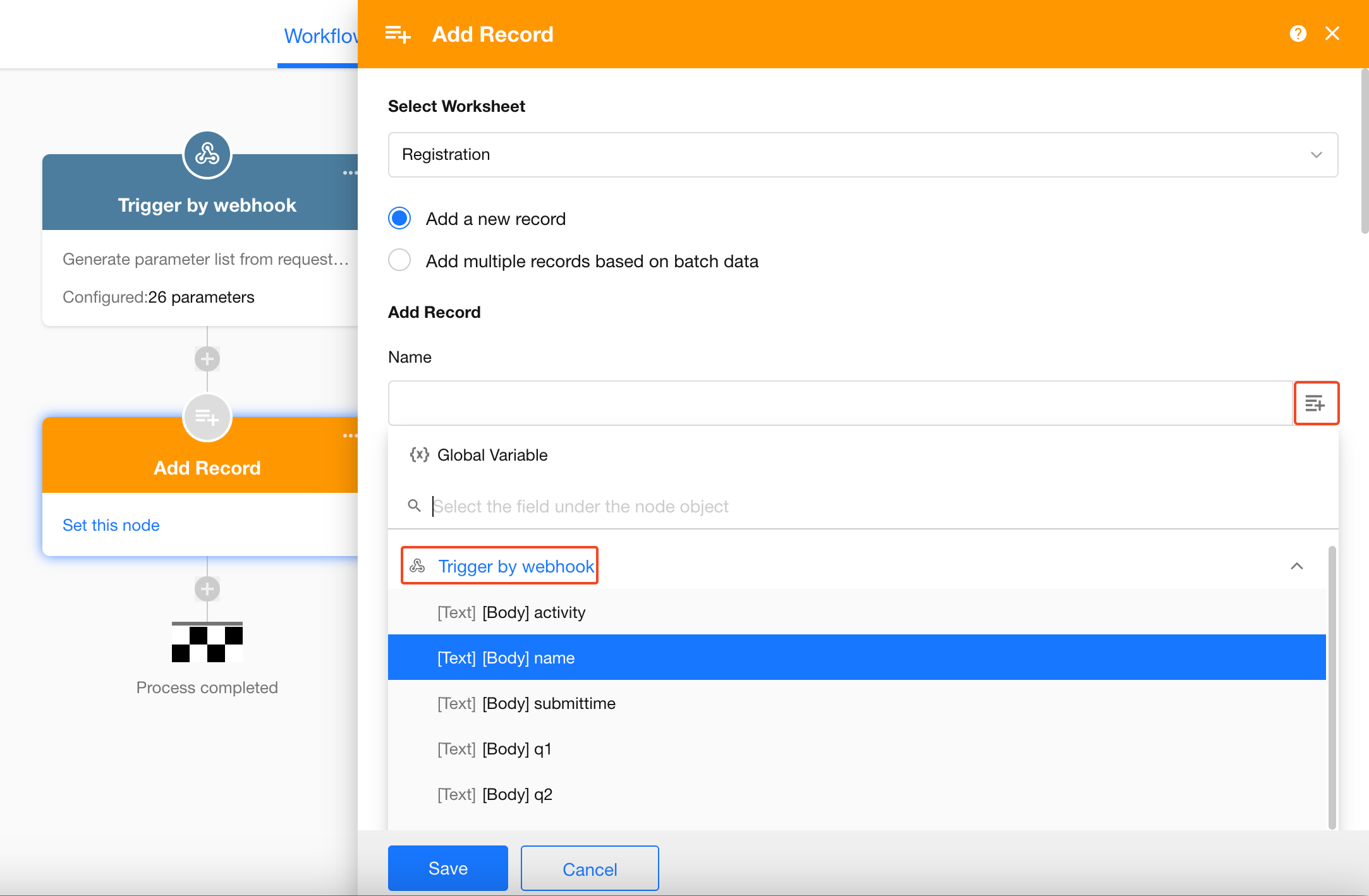
Task: Click the help question mark icon
Action: (x=1298, y=33)
